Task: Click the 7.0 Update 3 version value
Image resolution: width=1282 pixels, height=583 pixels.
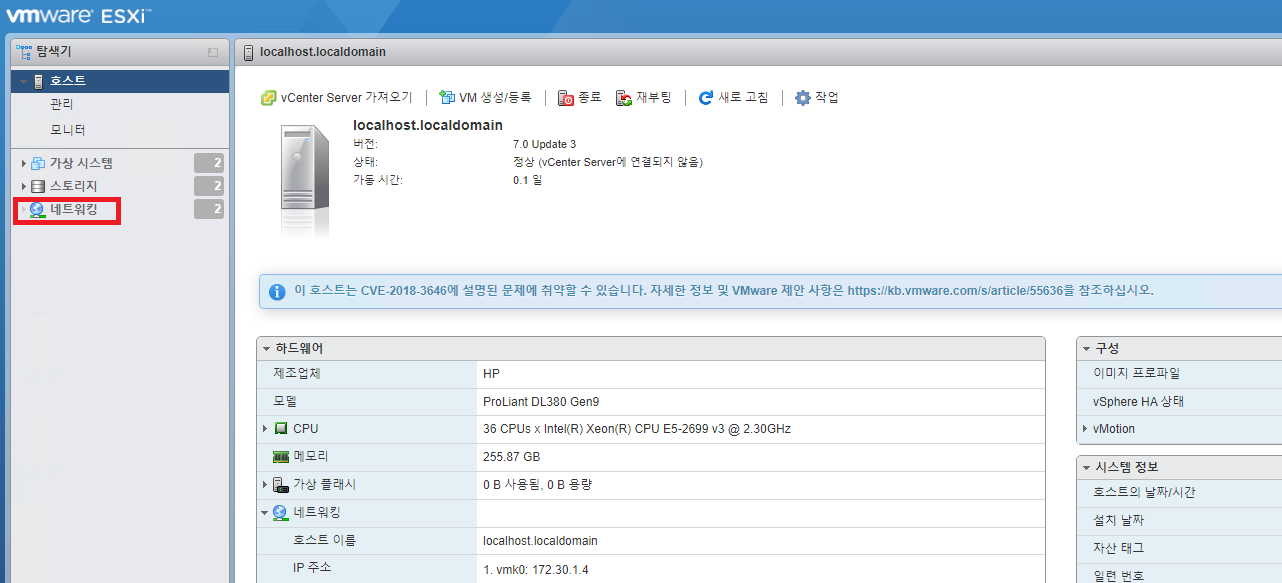Action: tap(544, 144)
